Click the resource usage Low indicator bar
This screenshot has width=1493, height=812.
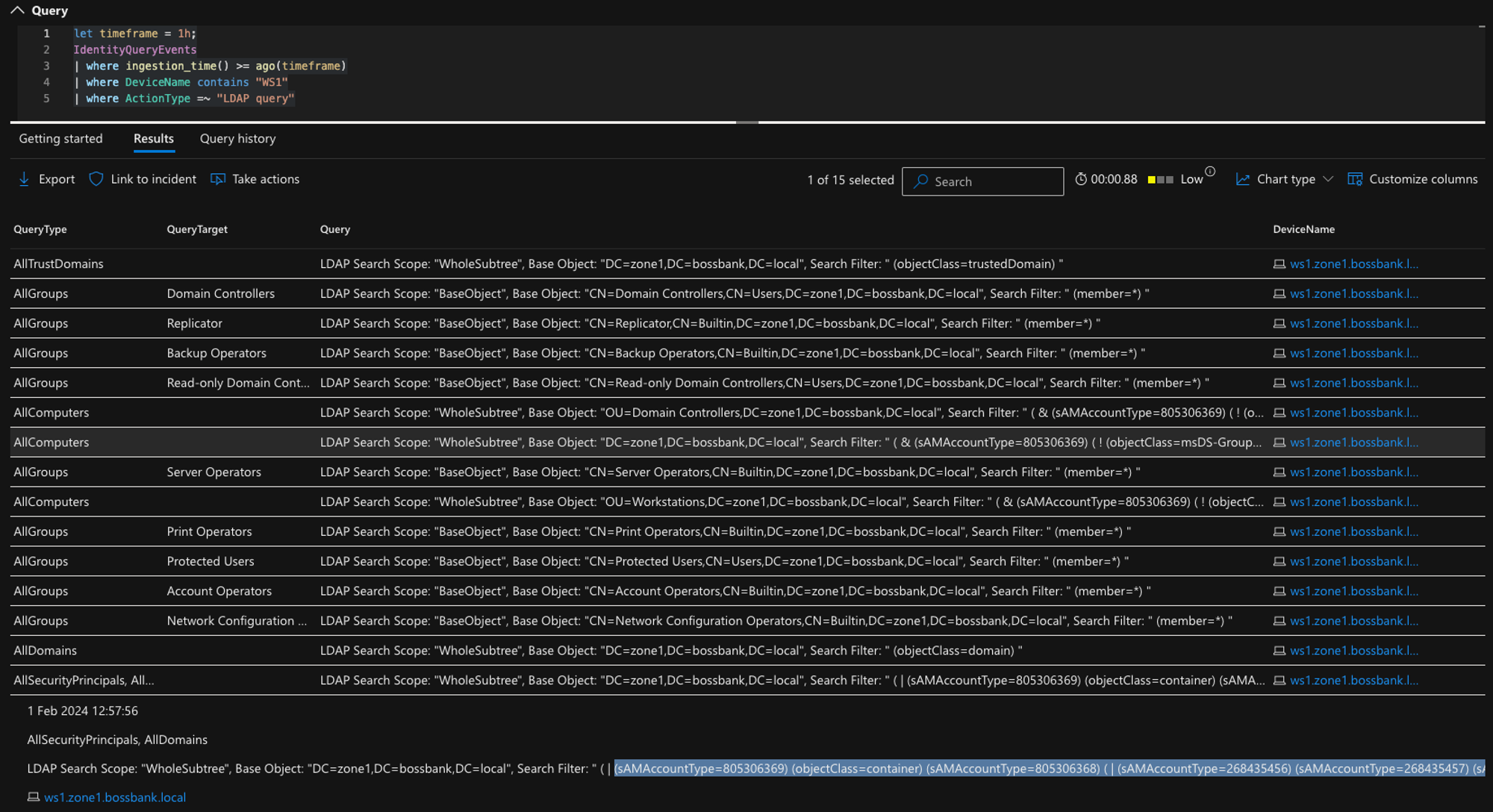pyautogui.click(x=1159, y=179)
